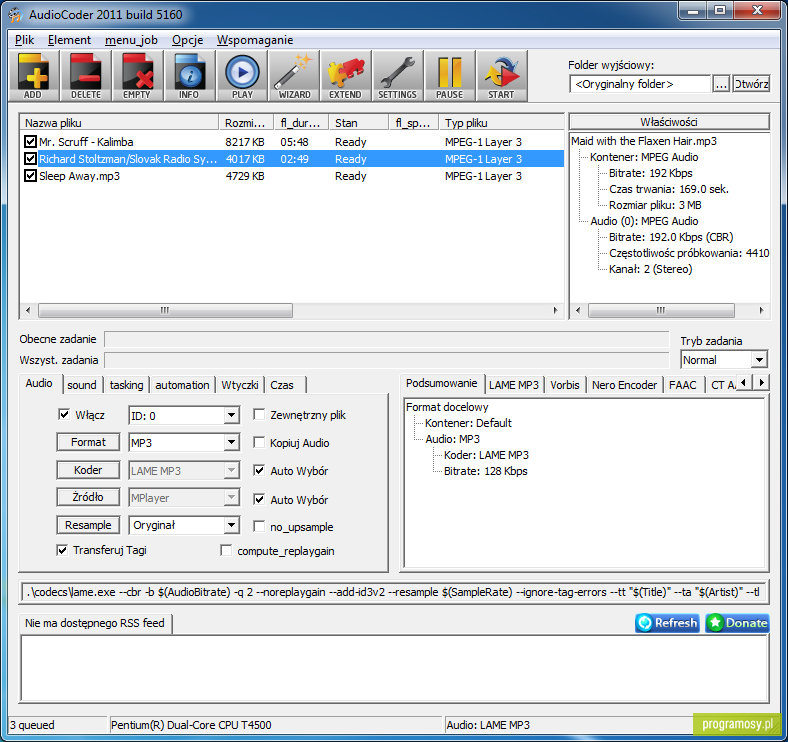Viewport: 788px width, 742px height.
Task: Click the Koder button
Action: [88, 470]
